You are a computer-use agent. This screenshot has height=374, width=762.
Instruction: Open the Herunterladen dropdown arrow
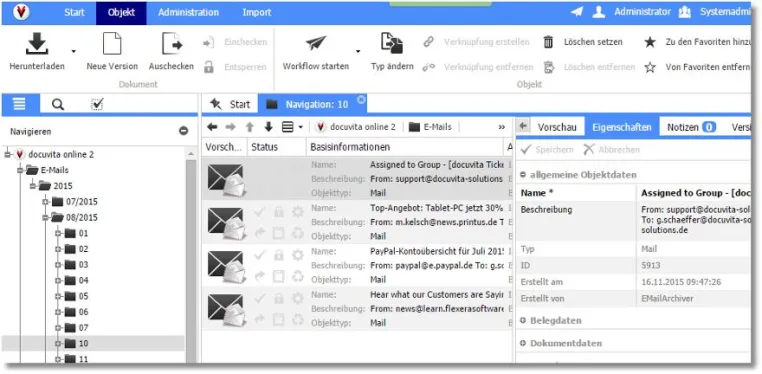[x=74, y=51]
